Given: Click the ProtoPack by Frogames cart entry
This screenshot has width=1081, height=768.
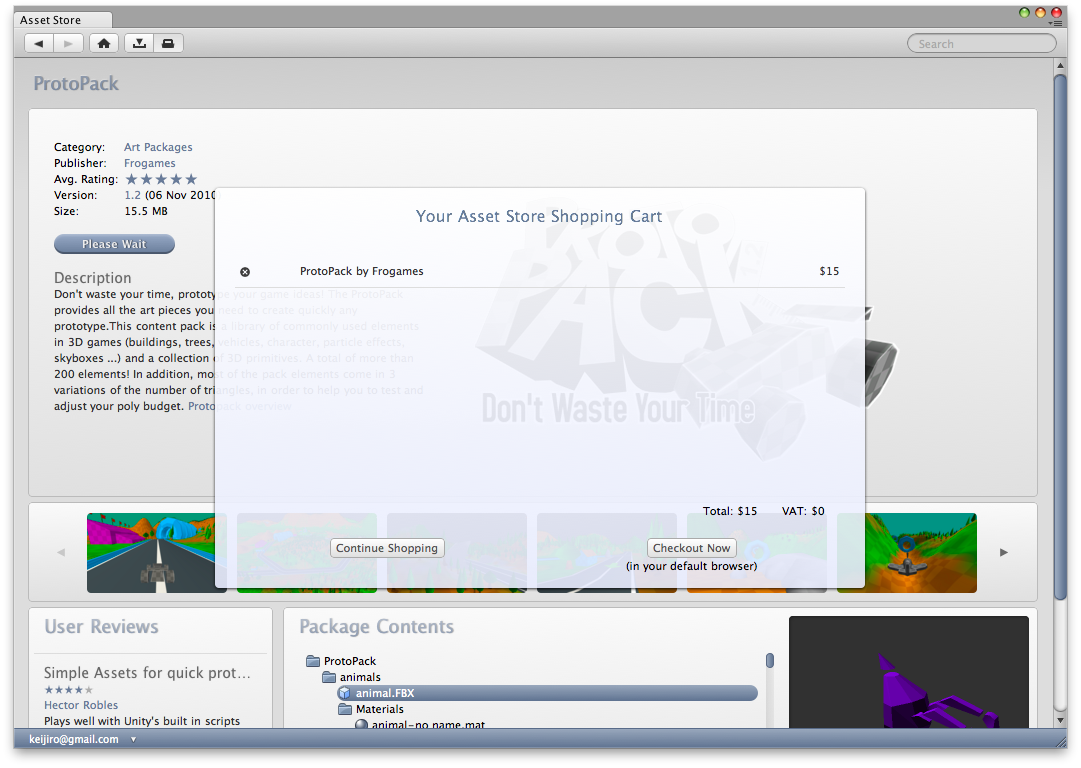Looking at the screenshot, I should [361, 271].
